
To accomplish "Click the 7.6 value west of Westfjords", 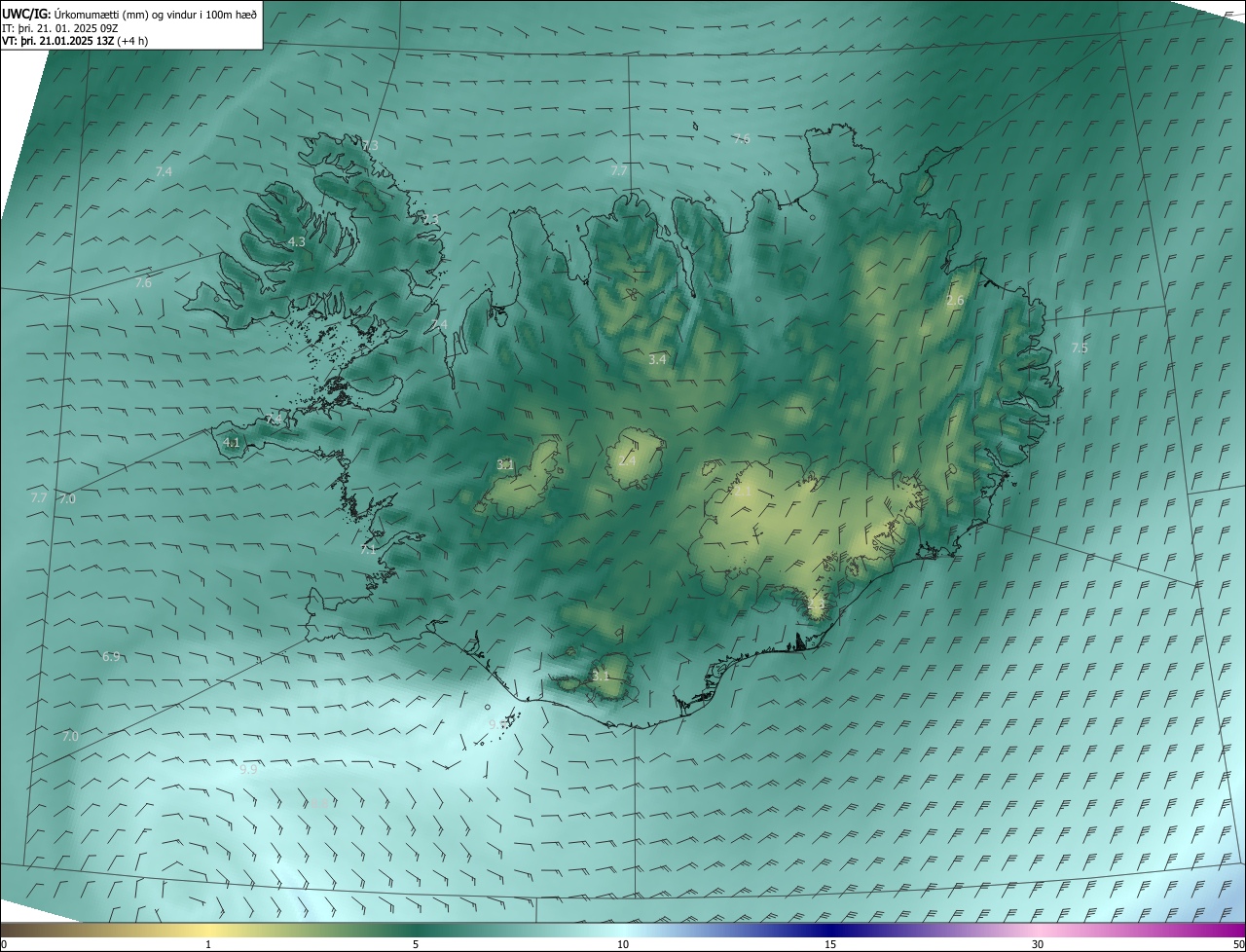I will [x=143, y=283].
